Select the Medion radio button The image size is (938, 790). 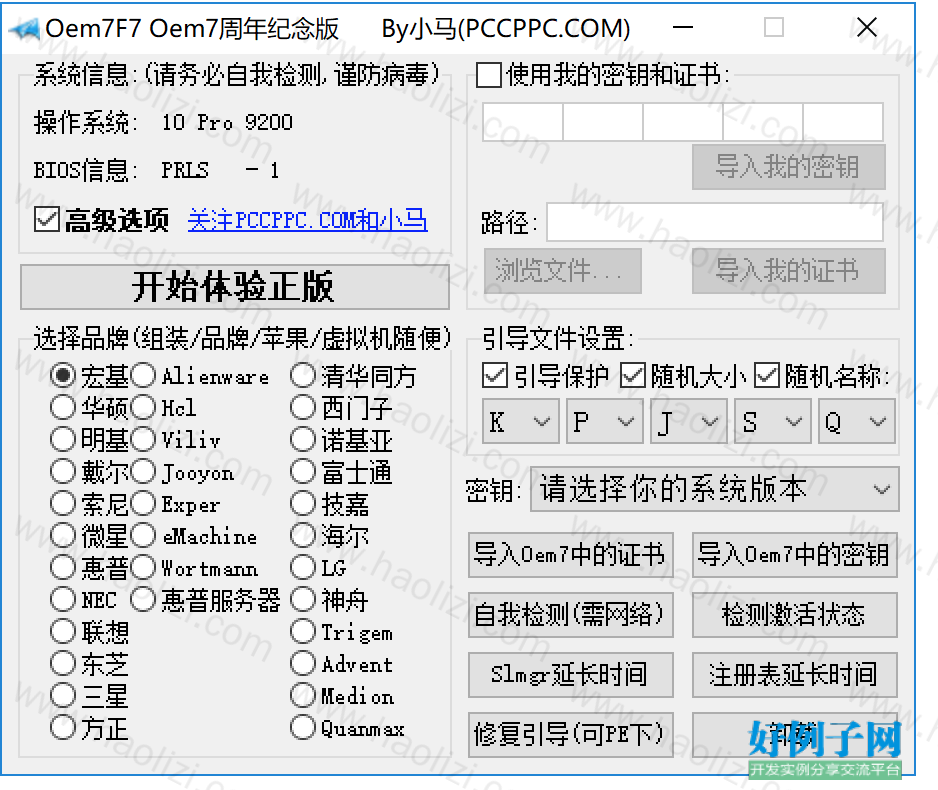(303, 696)
